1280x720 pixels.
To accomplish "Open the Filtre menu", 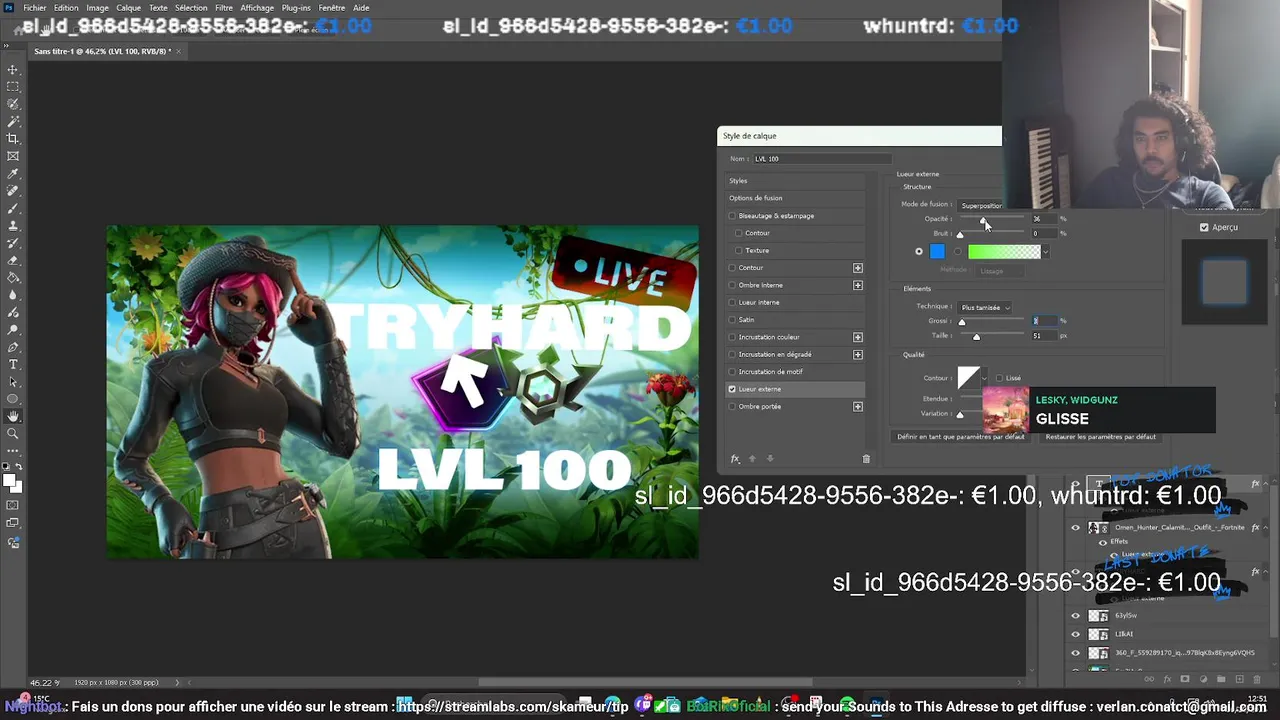I will pos(224,8).
